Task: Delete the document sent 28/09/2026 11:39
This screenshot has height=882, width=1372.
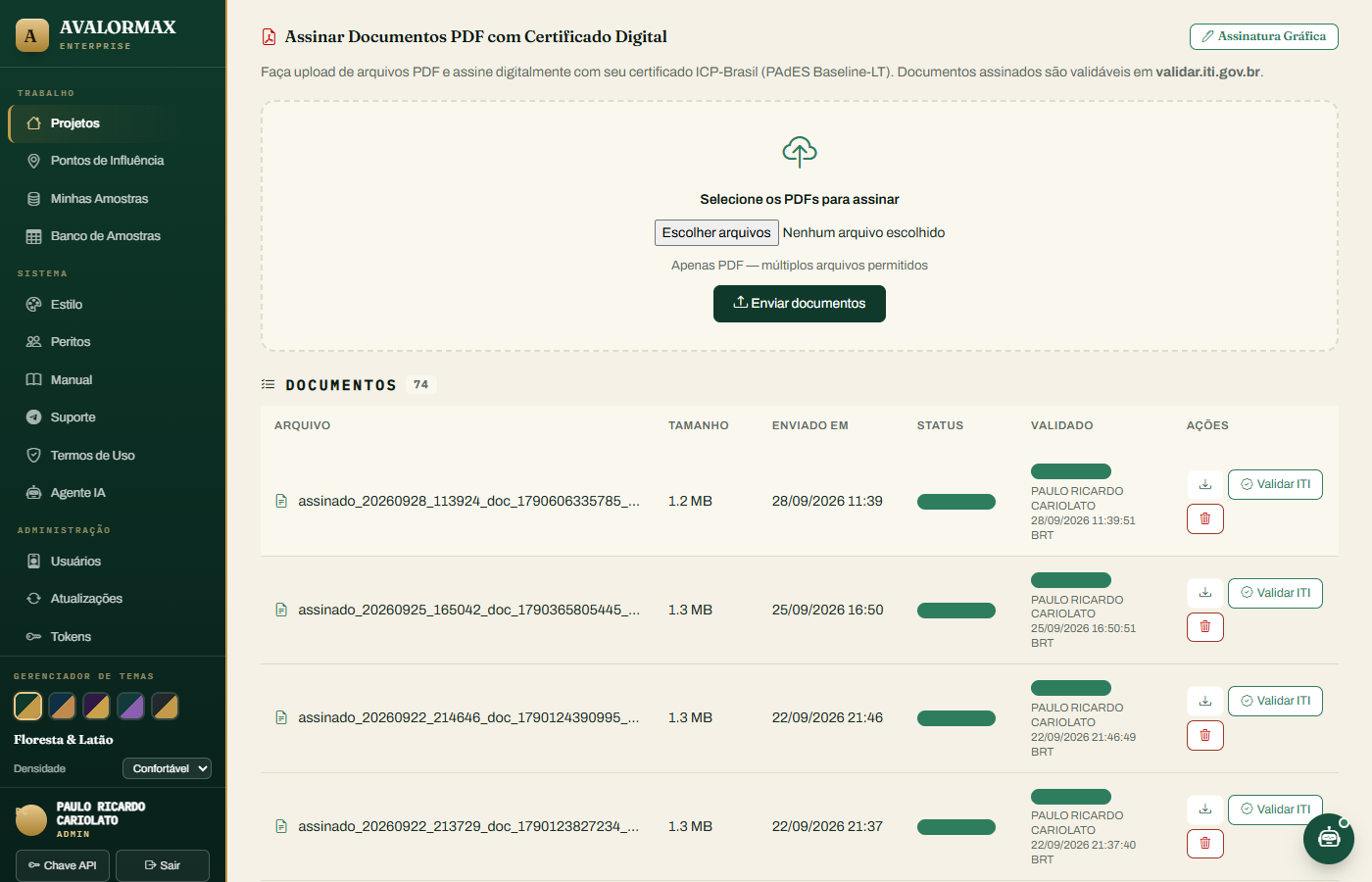Action: pyautogui.click(x=1205, y=518)
